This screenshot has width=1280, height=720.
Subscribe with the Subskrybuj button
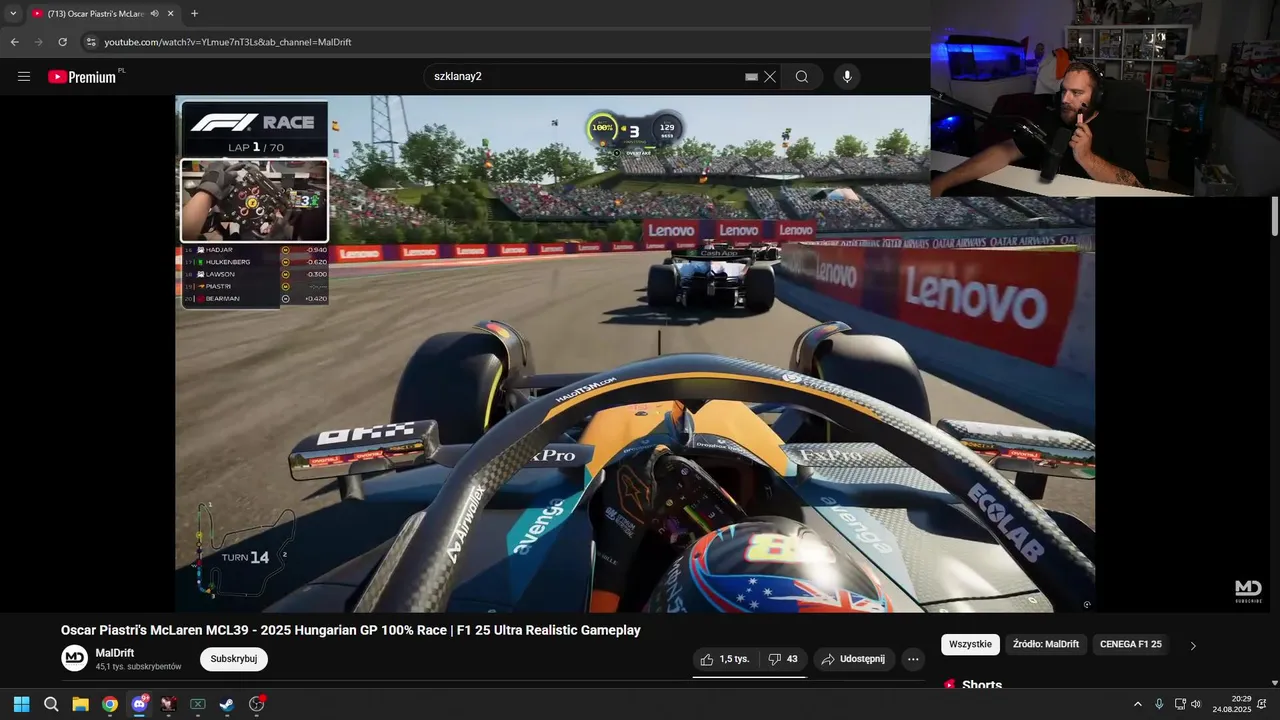pyautogui.click(x=234, y=659)
